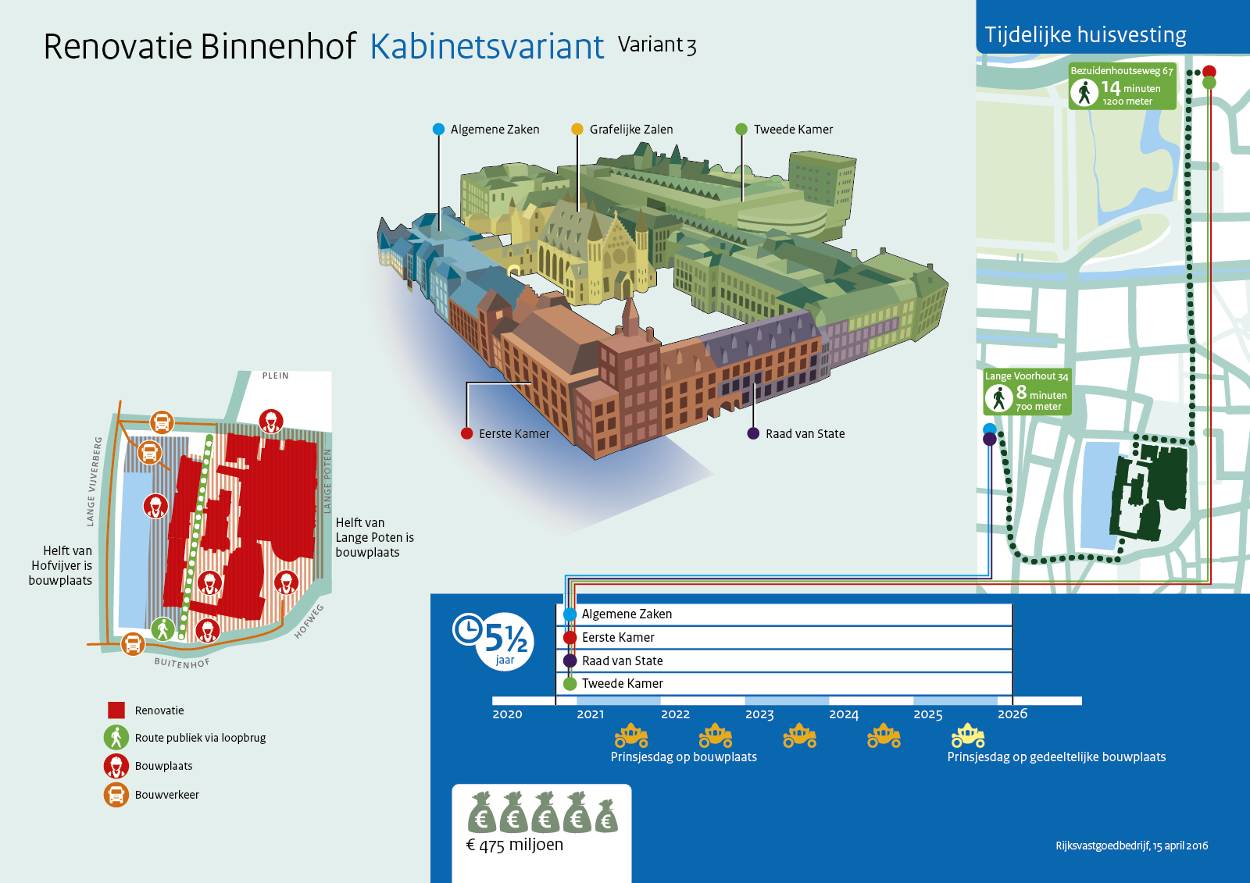Click the dark green Binnenhof building on the city map
Viewport: 1250px width, 883px height.
(1150, 489)
